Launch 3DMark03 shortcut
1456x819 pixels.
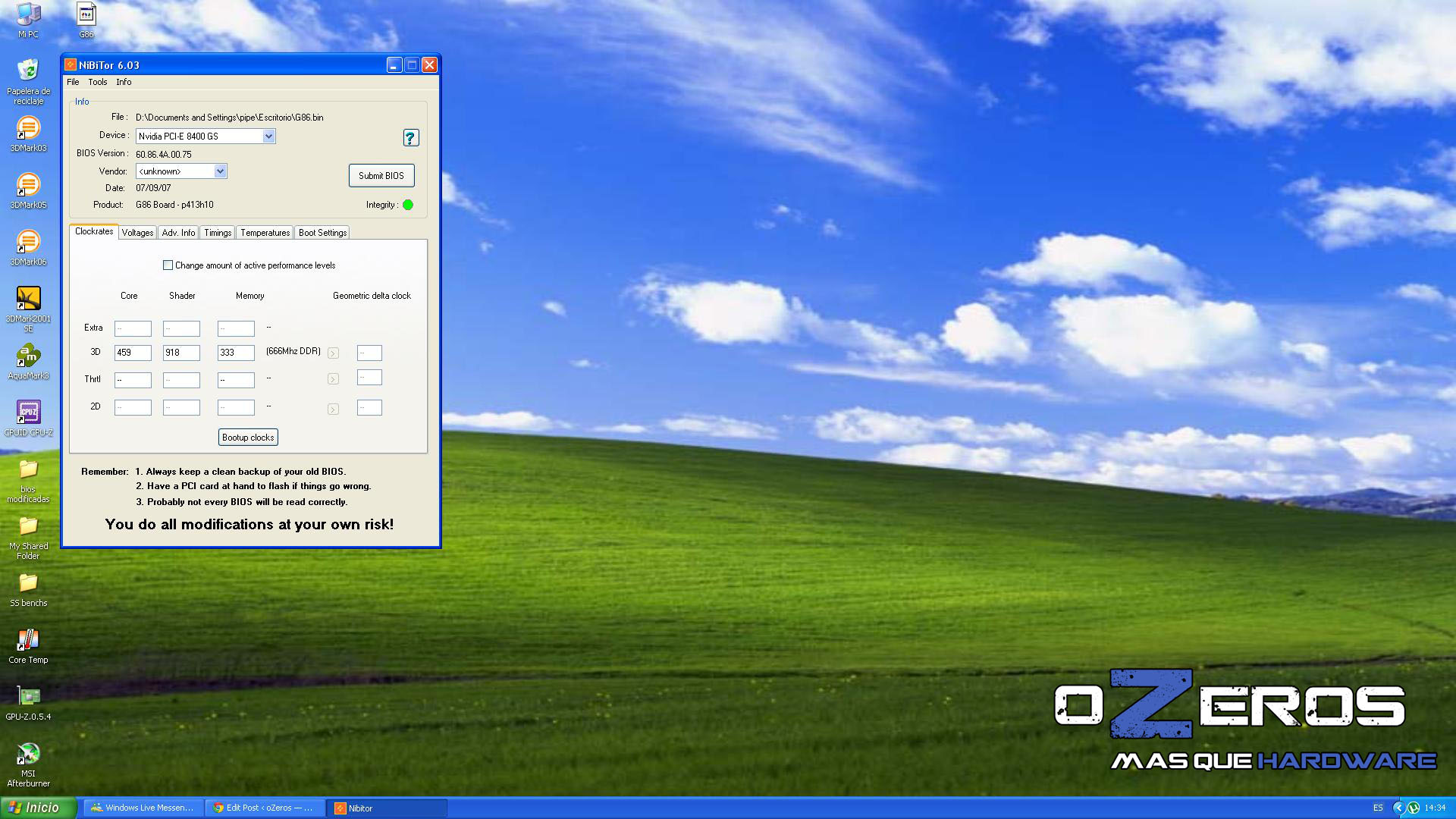point(28,134)
